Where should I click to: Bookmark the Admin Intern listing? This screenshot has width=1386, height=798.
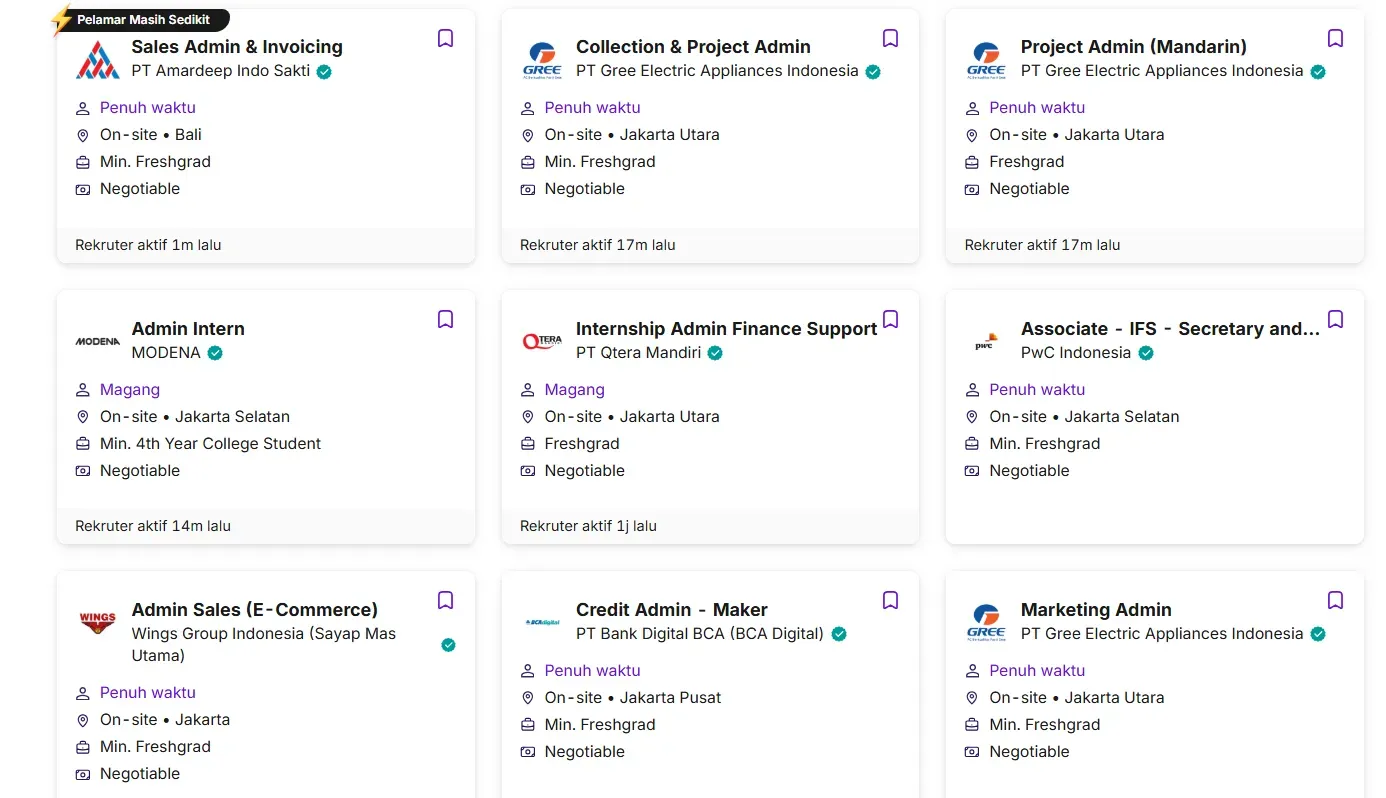tap(445, 319)
